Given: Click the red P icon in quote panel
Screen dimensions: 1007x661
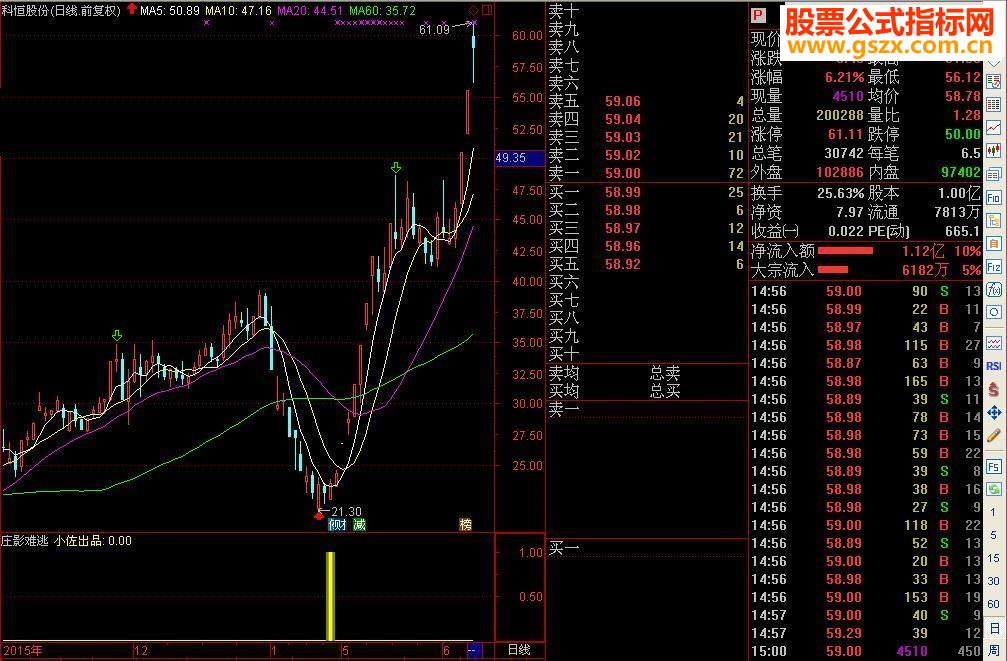Looking at the screenshot, I should (x=758, y=15).
